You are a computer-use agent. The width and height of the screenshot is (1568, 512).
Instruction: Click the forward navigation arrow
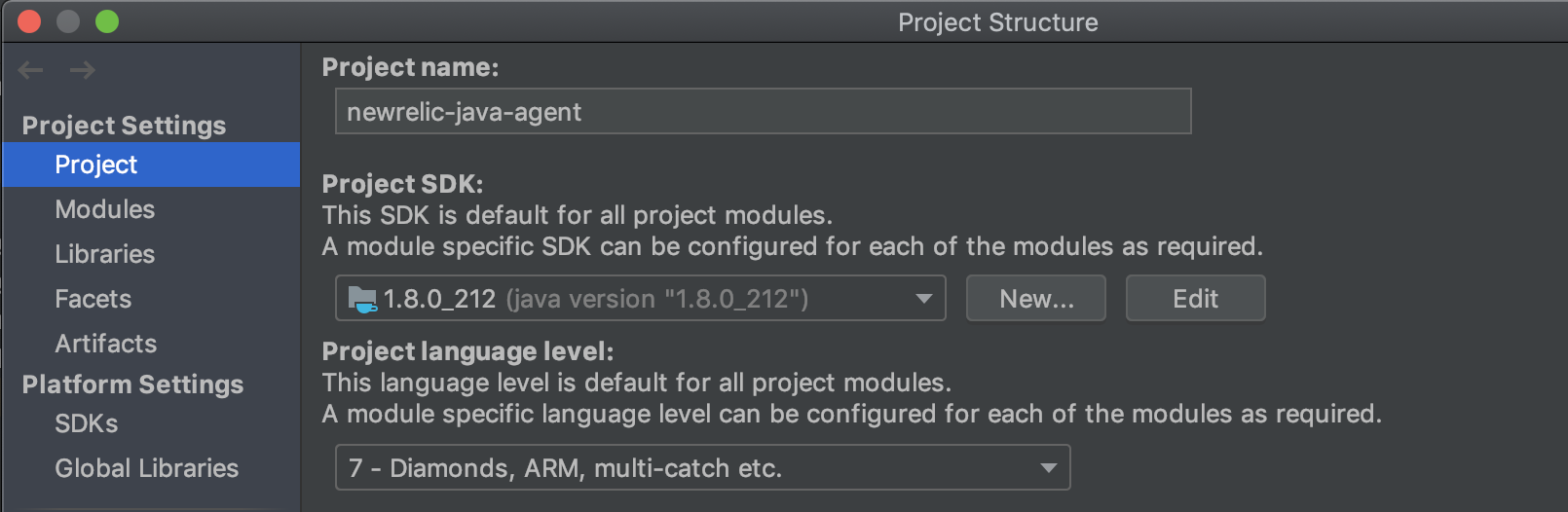pos(83,70)
